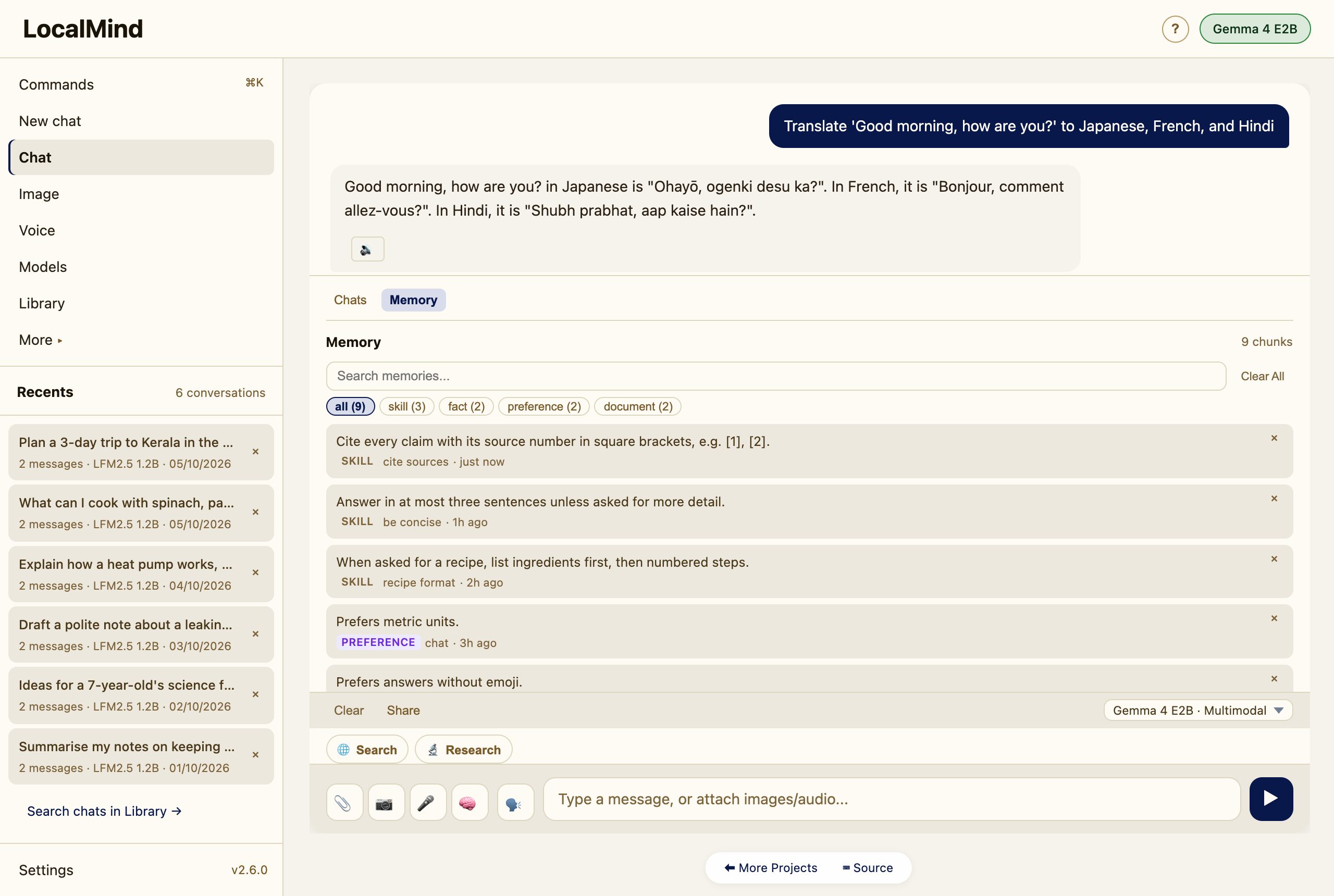Click the paperclip attach file icon
This screenshot has height=896, width=1334.
click(344, 802)
